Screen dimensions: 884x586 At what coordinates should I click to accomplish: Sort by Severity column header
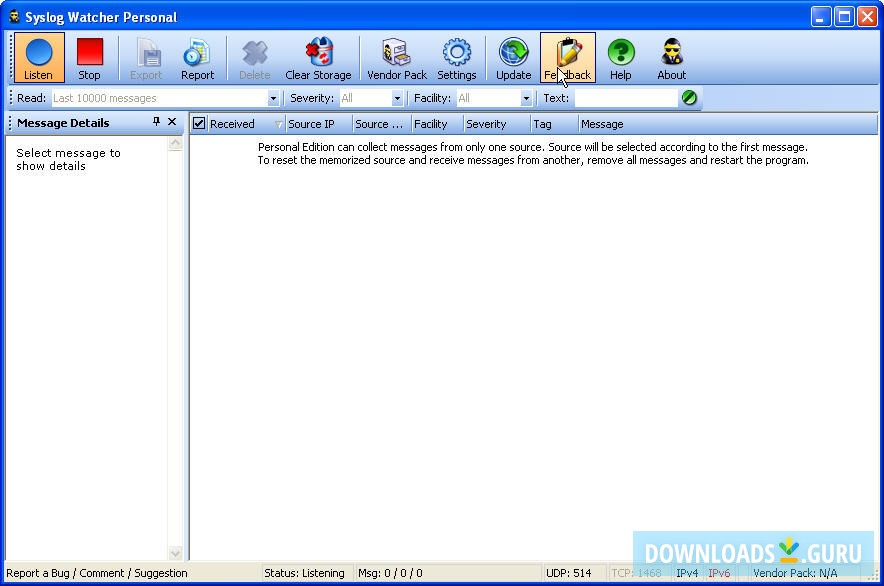pos(497,124)
